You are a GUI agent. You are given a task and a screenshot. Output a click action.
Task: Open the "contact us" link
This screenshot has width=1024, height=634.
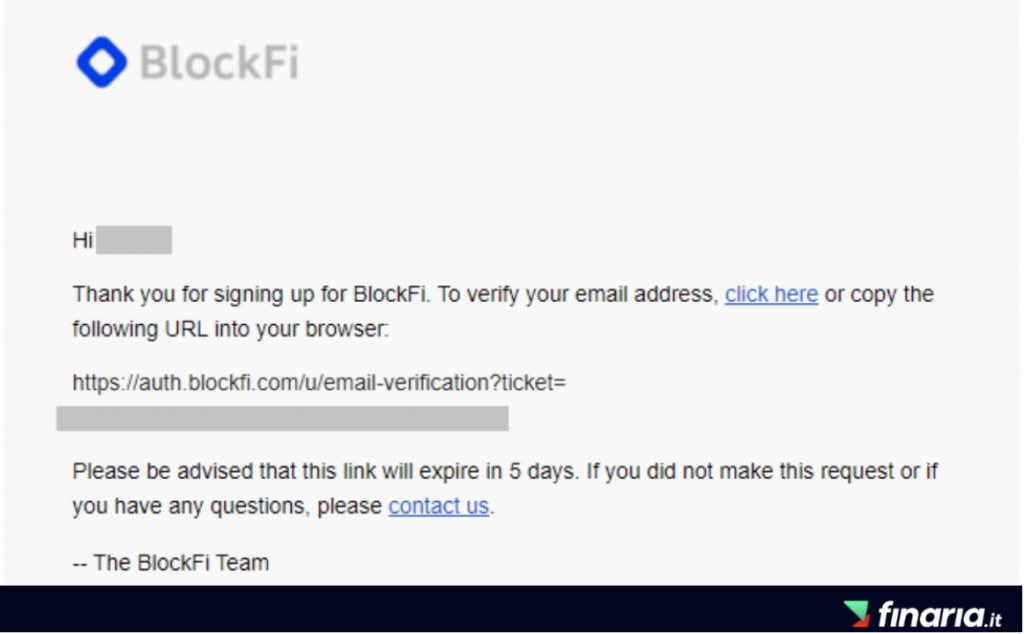[x=439, y=506]
